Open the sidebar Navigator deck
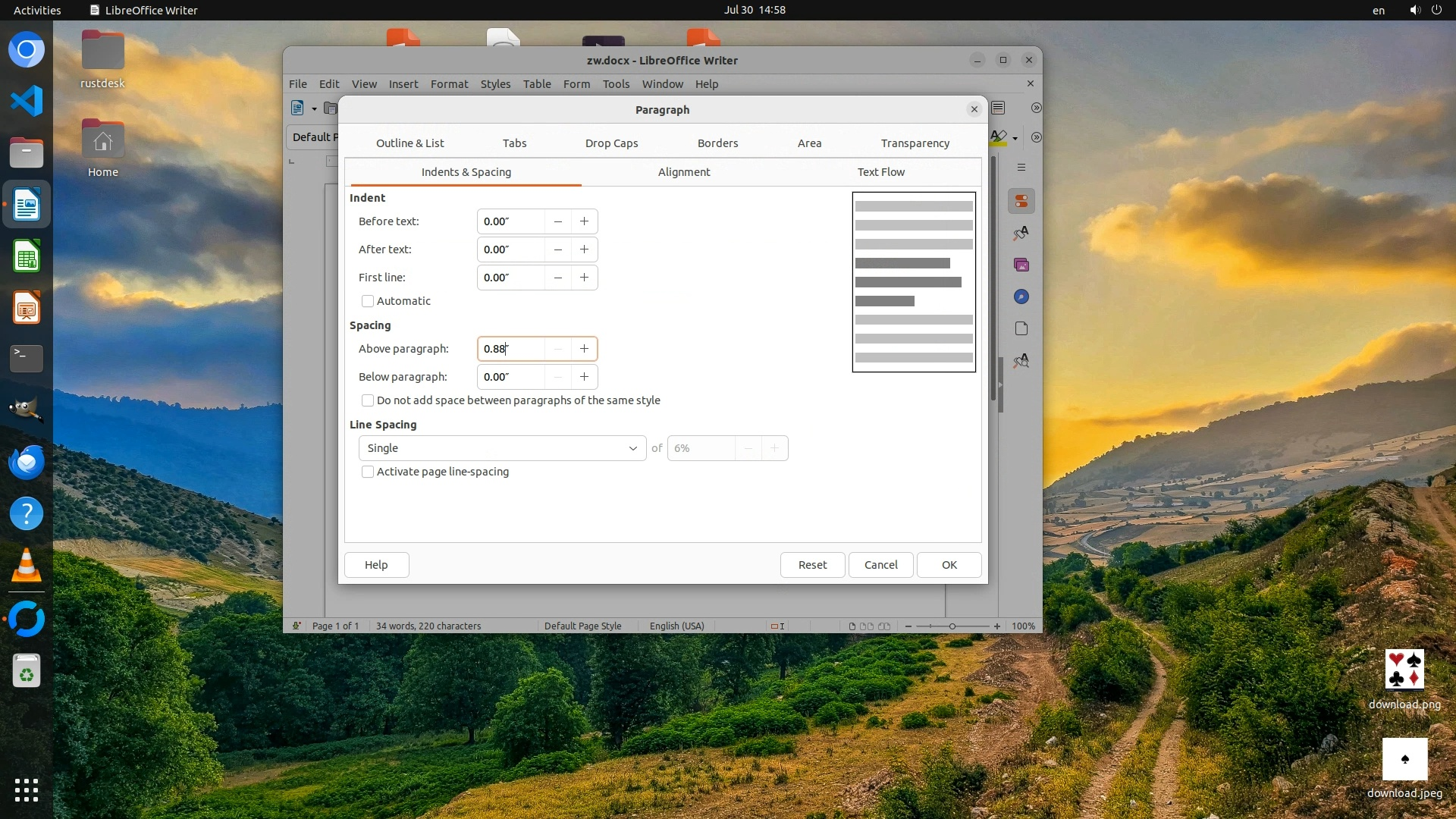Viewport: 1456px width, 819px height. tap(1021, 297)
